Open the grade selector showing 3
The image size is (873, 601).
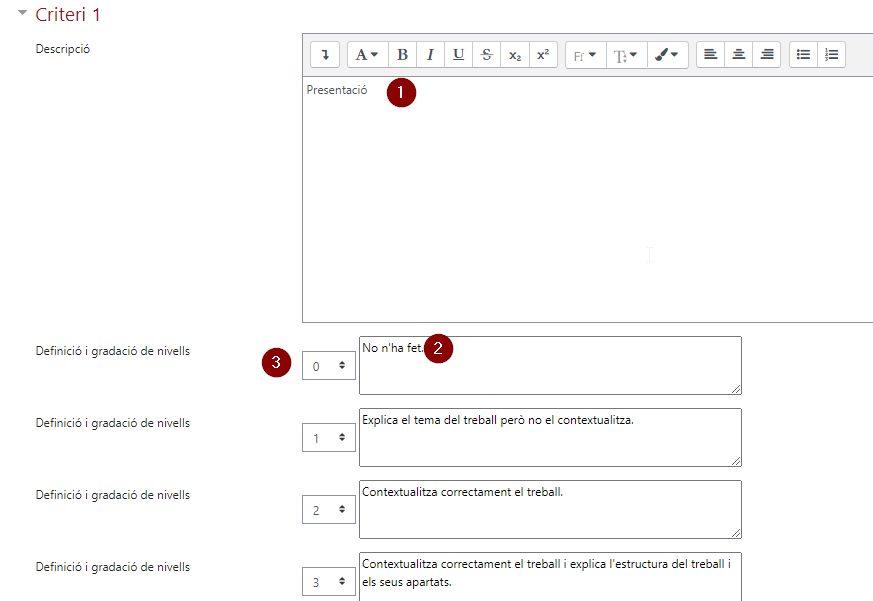point(328,582)
